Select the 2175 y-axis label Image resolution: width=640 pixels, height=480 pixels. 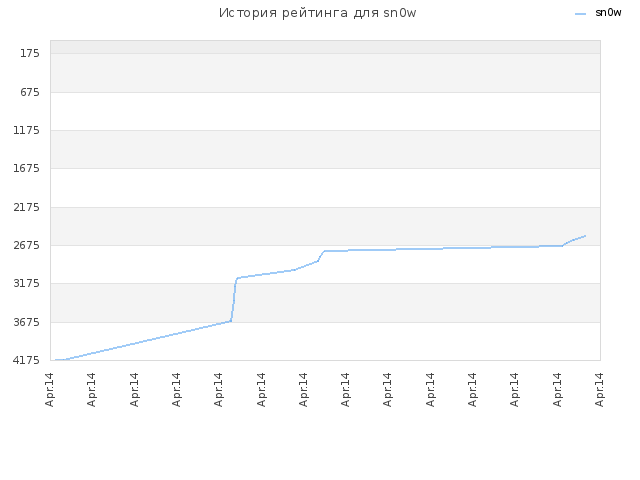tap(27, 207)
